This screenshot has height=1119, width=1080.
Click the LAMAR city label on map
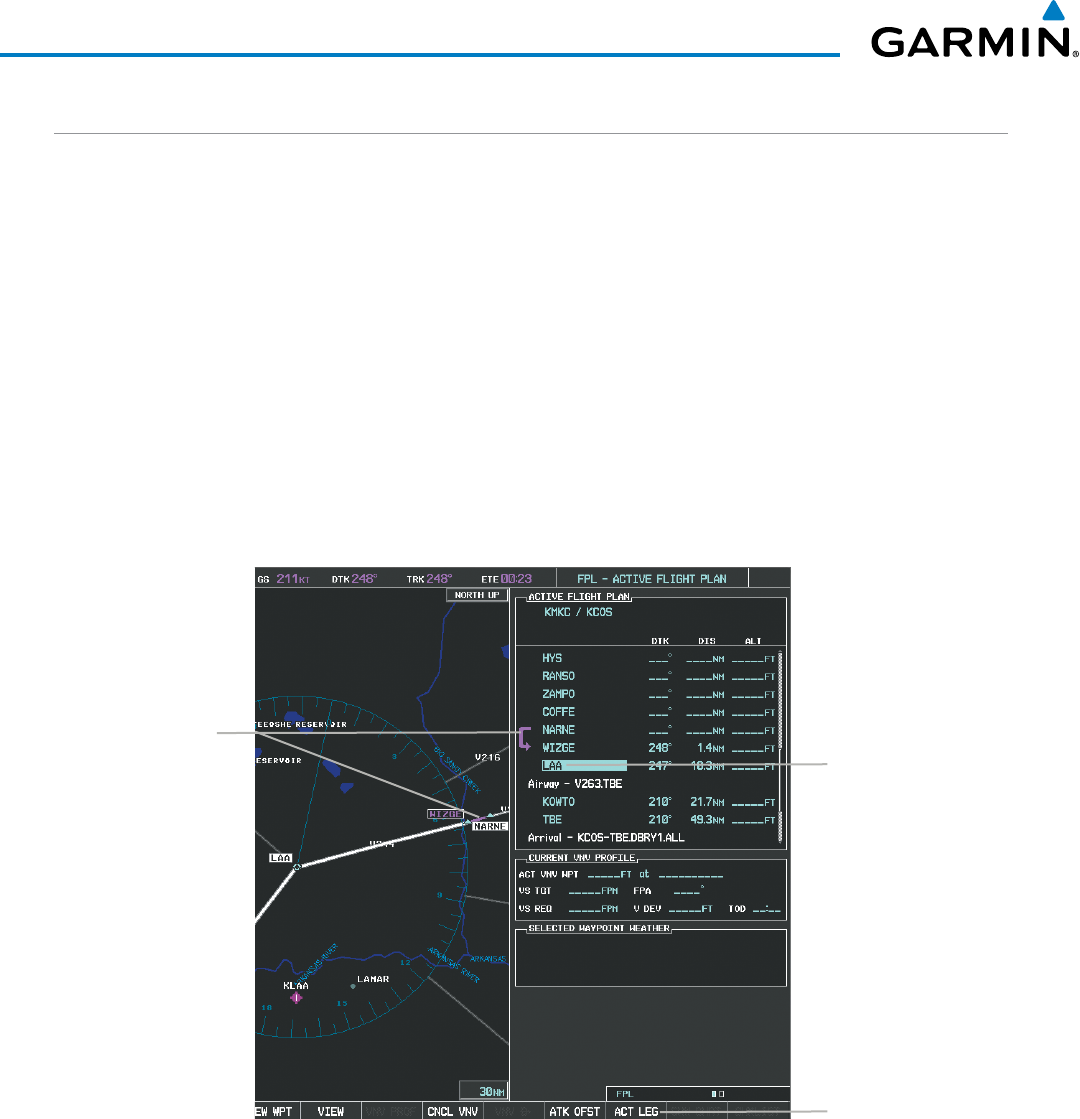(373, 979)
